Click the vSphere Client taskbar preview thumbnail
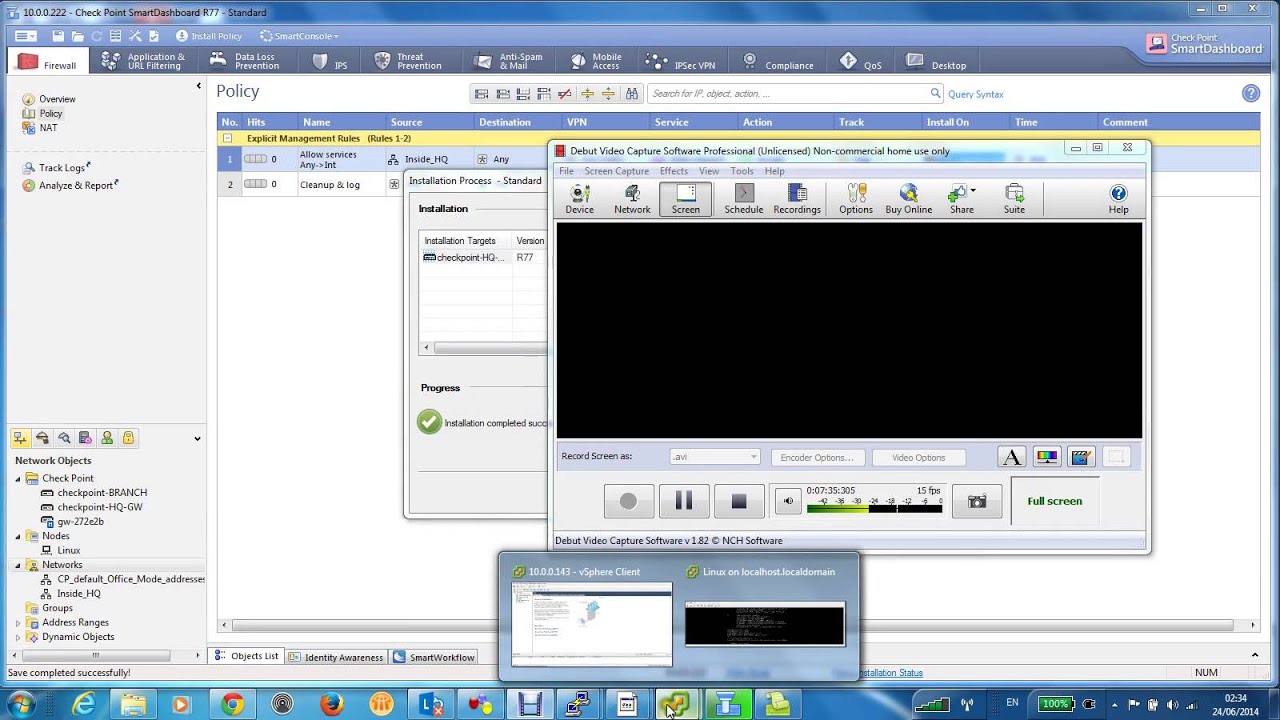This screenshot has width=1280, height=720. pos(592,625)
